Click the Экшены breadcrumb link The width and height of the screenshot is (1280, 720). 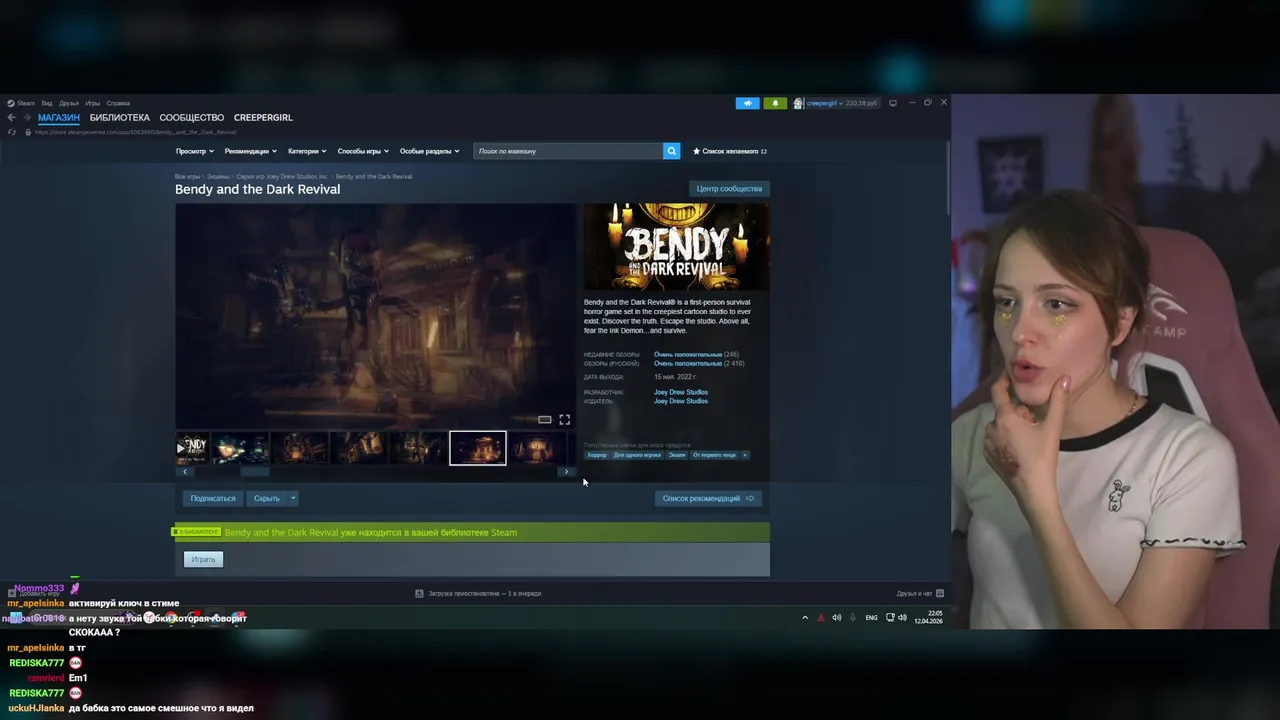point(218,177)
